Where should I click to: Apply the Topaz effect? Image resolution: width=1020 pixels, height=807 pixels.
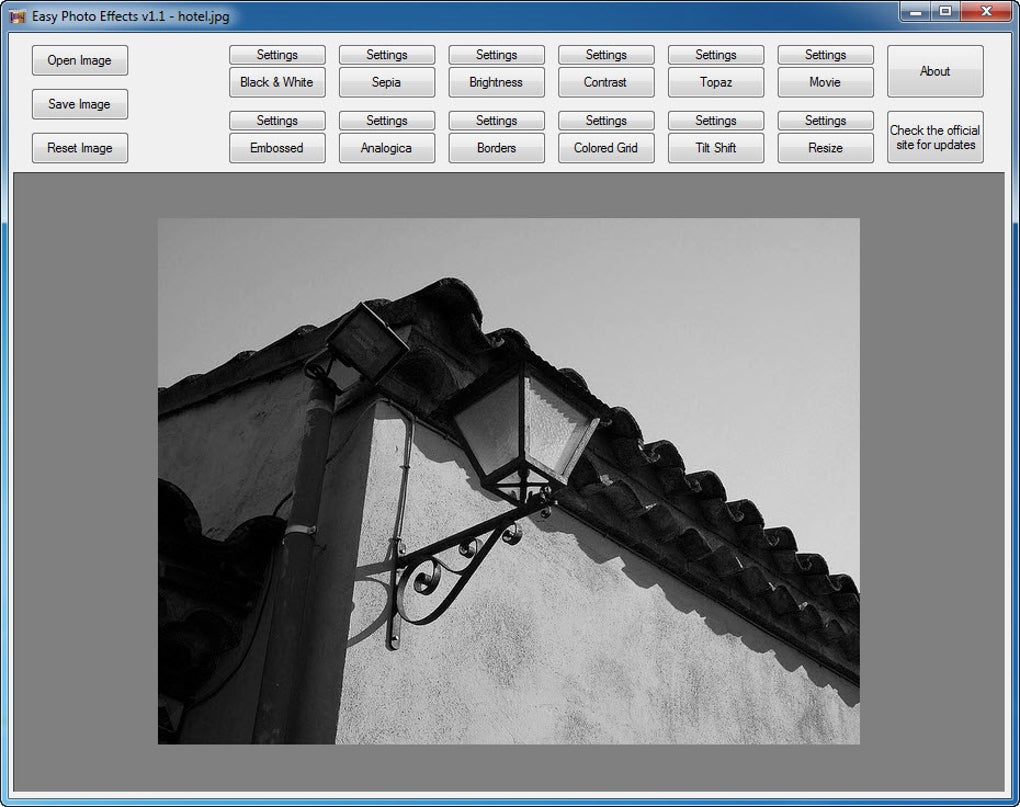[716, 83]
